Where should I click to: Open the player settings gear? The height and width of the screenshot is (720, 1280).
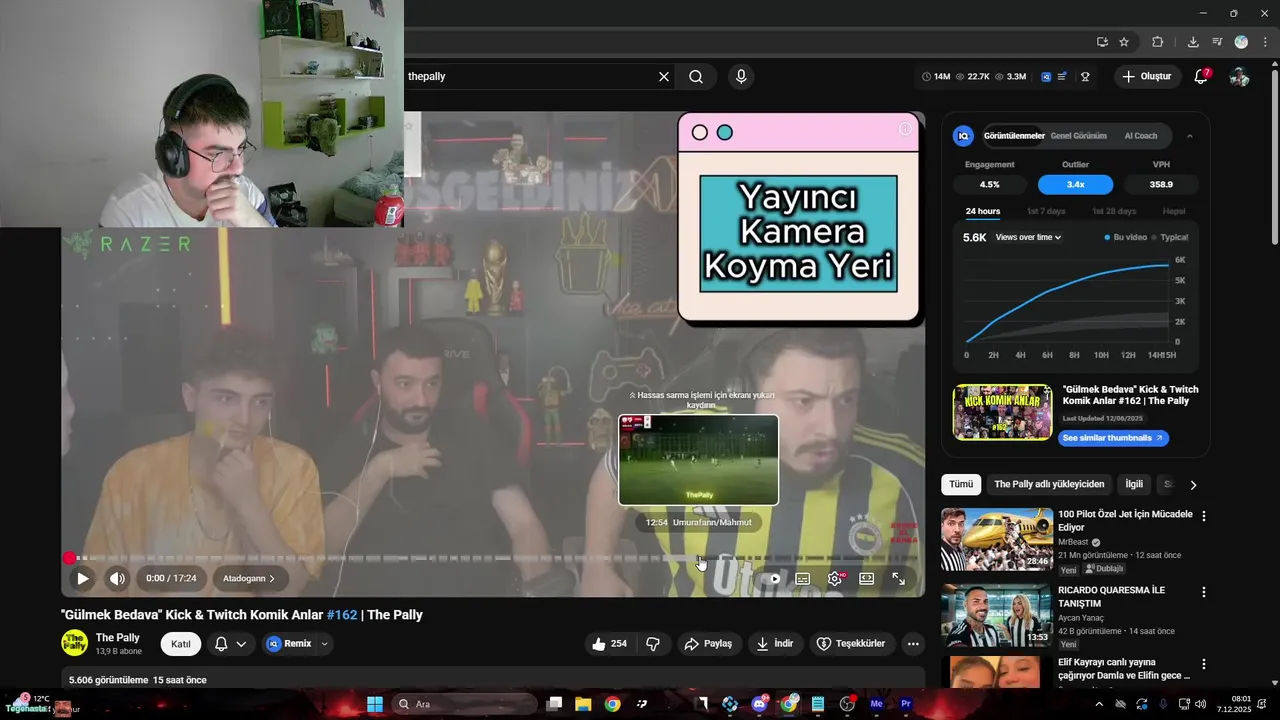[835, 578]
